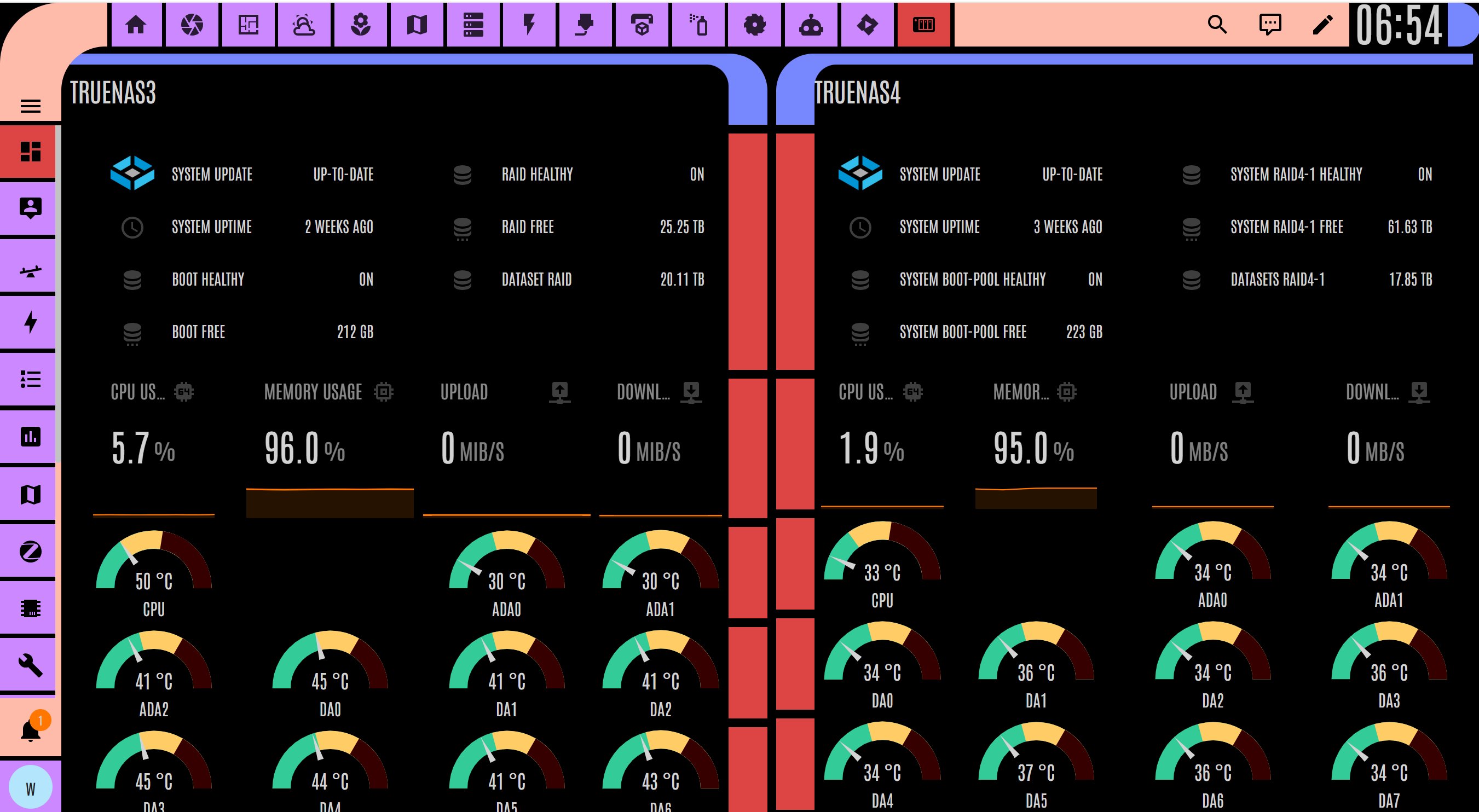
Task: Open the energy lightning bolt in sidebar
Action: pos(31,323)
